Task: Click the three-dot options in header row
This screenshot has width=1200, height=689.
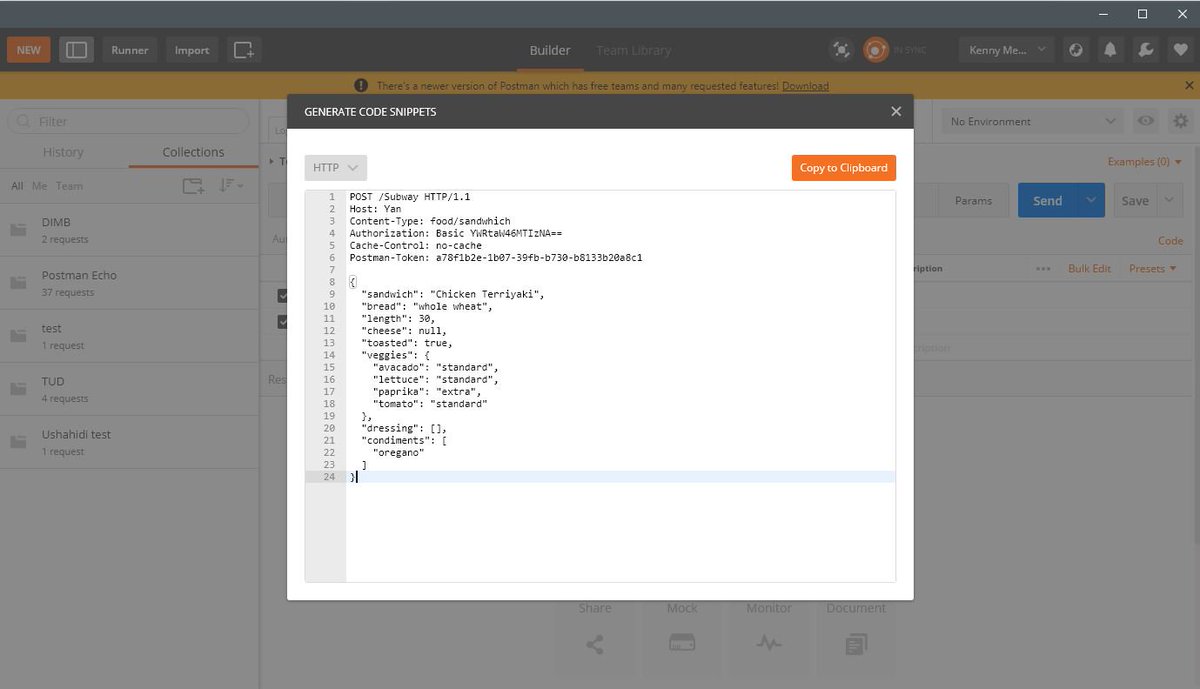Action: [1043, 268]
